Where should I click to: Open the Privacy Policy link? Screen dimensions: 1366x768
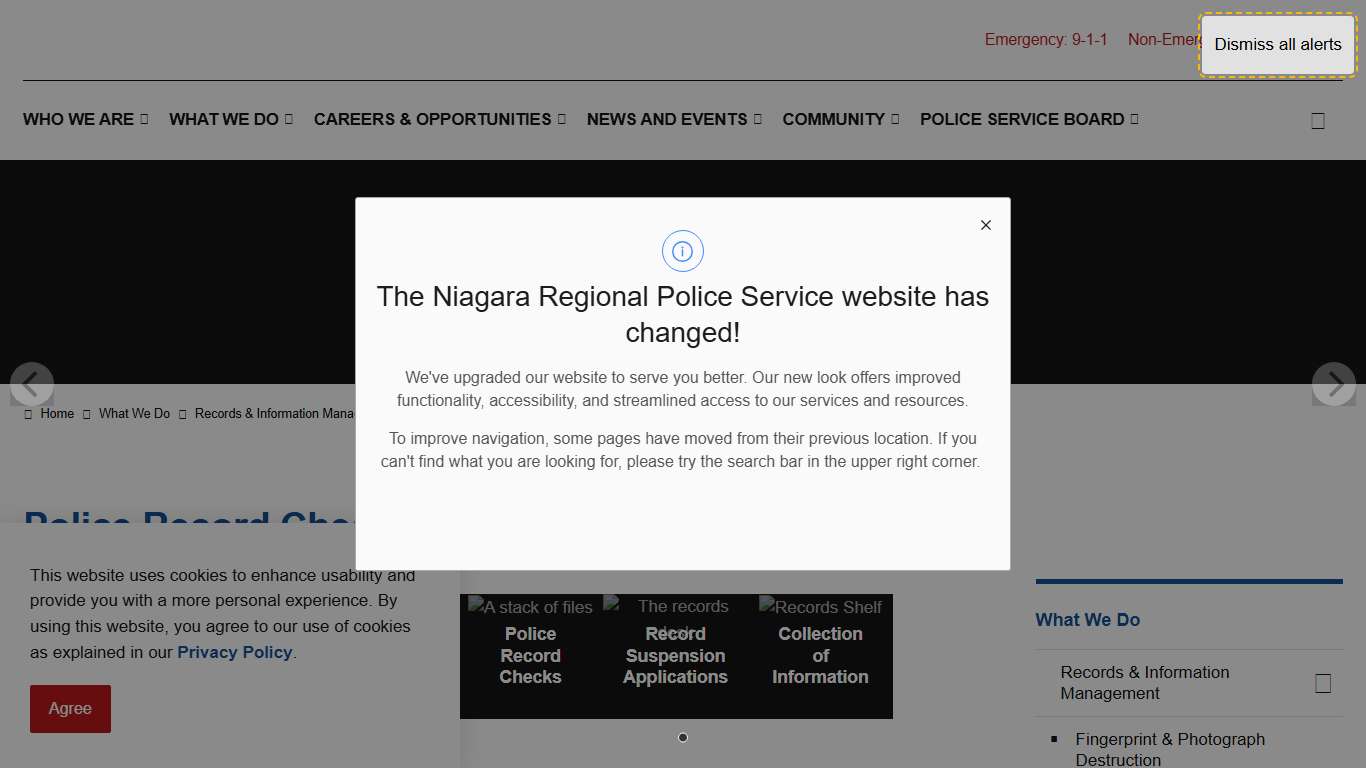(234, 652)
